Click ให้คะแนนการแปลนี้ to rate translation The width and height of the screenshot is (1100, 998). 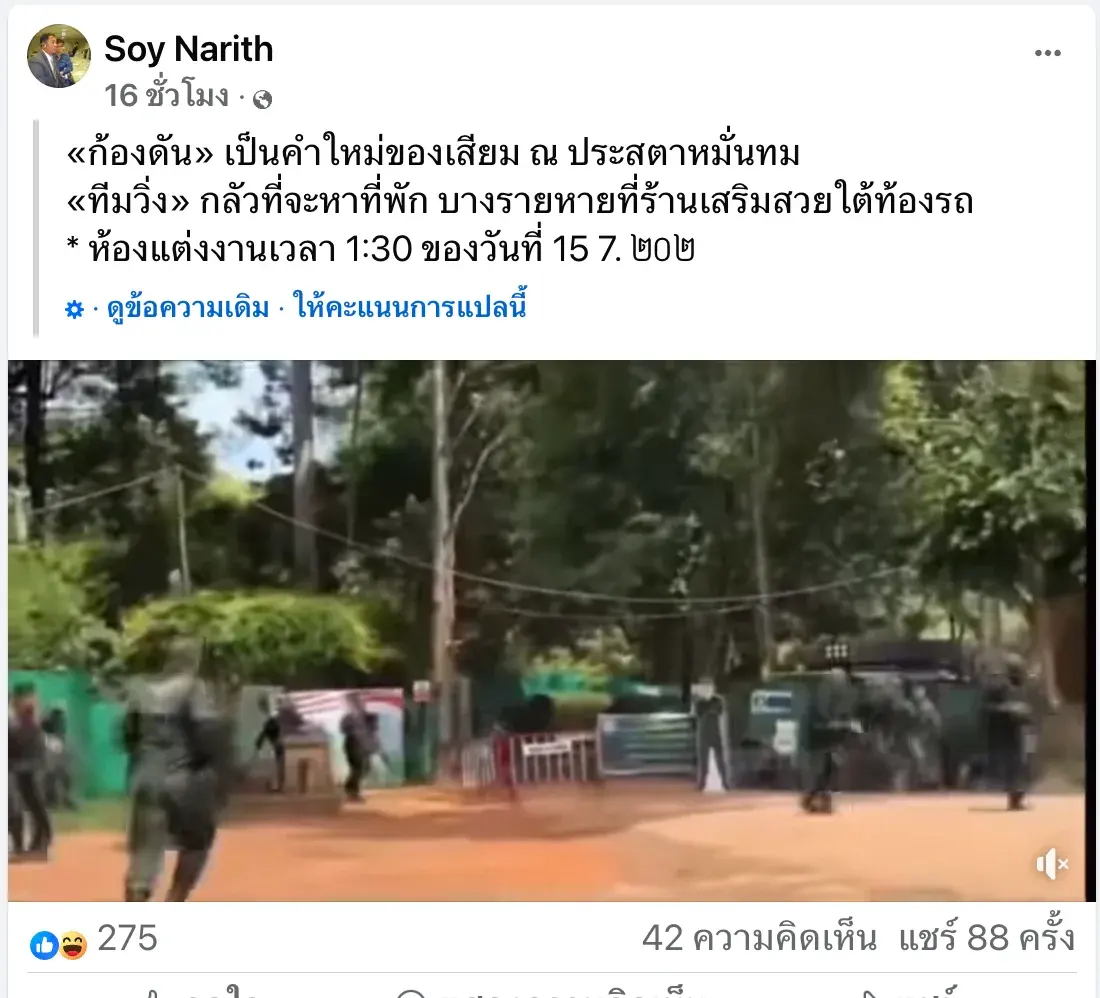click(x=410, y=306)
